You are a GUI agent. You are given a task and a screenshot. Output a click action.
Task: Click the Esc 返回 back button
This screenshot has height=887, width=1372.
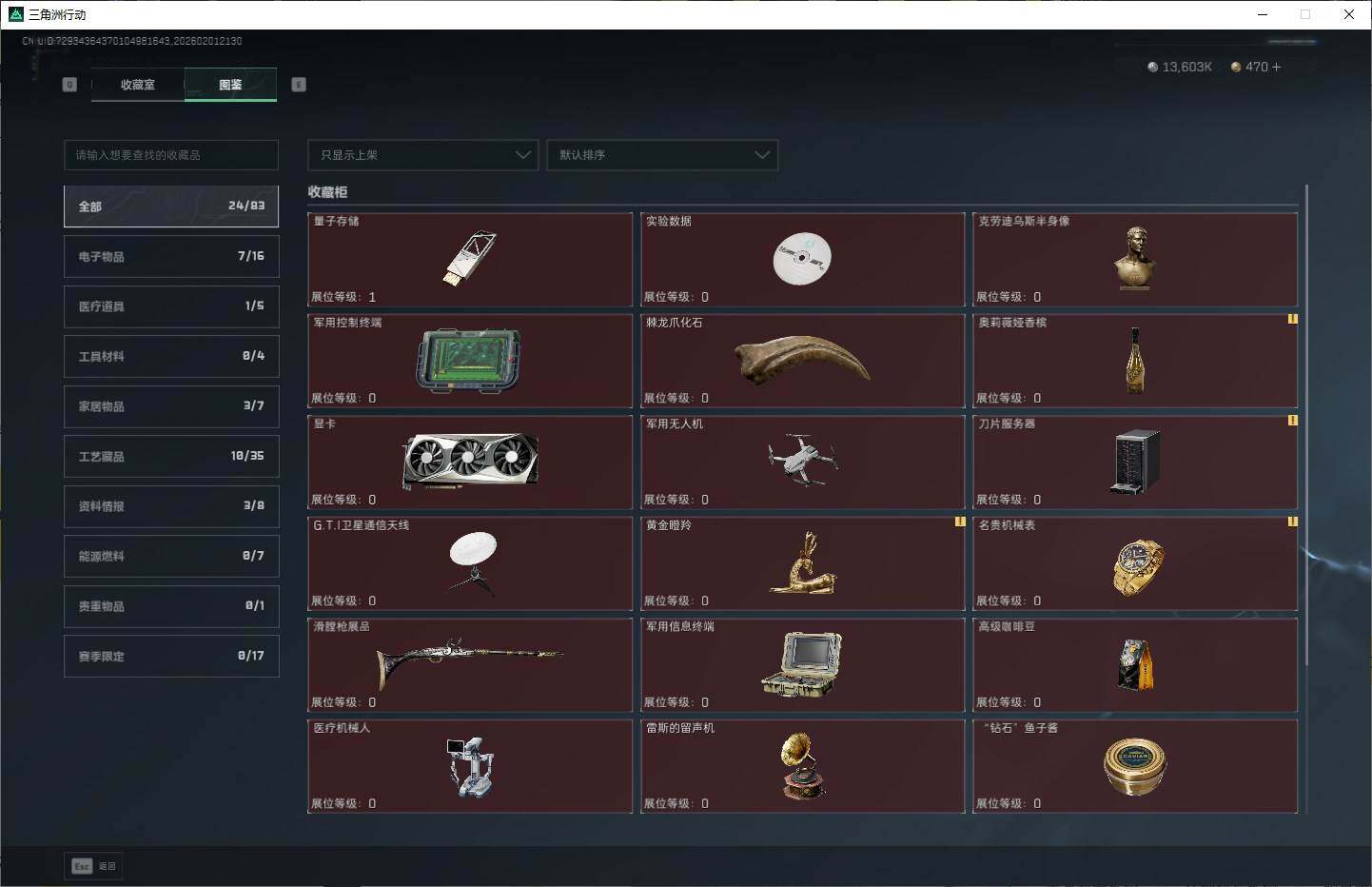(93, 866)
